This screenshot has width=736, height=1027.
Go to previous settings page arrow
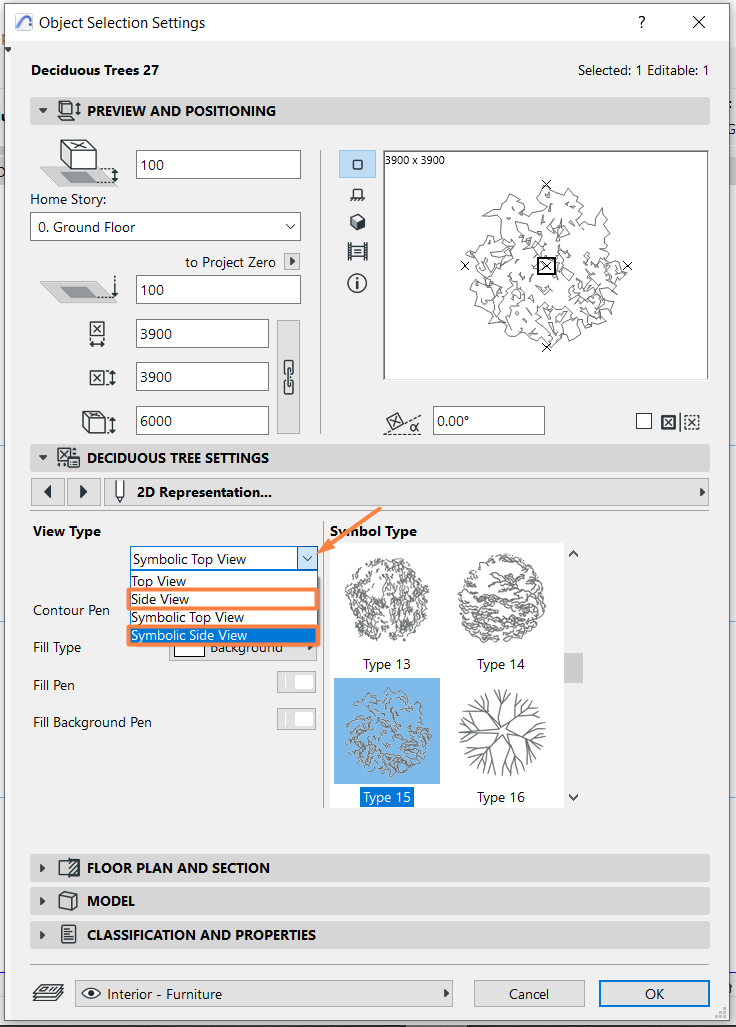pyautogui.click(x=48, y=492)
